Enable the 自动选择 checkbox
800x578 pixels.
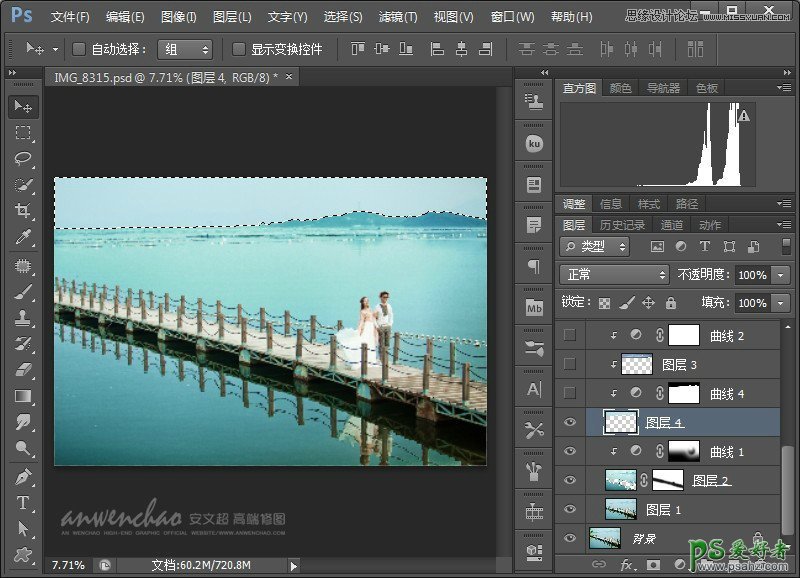click(x=78, y=49)
